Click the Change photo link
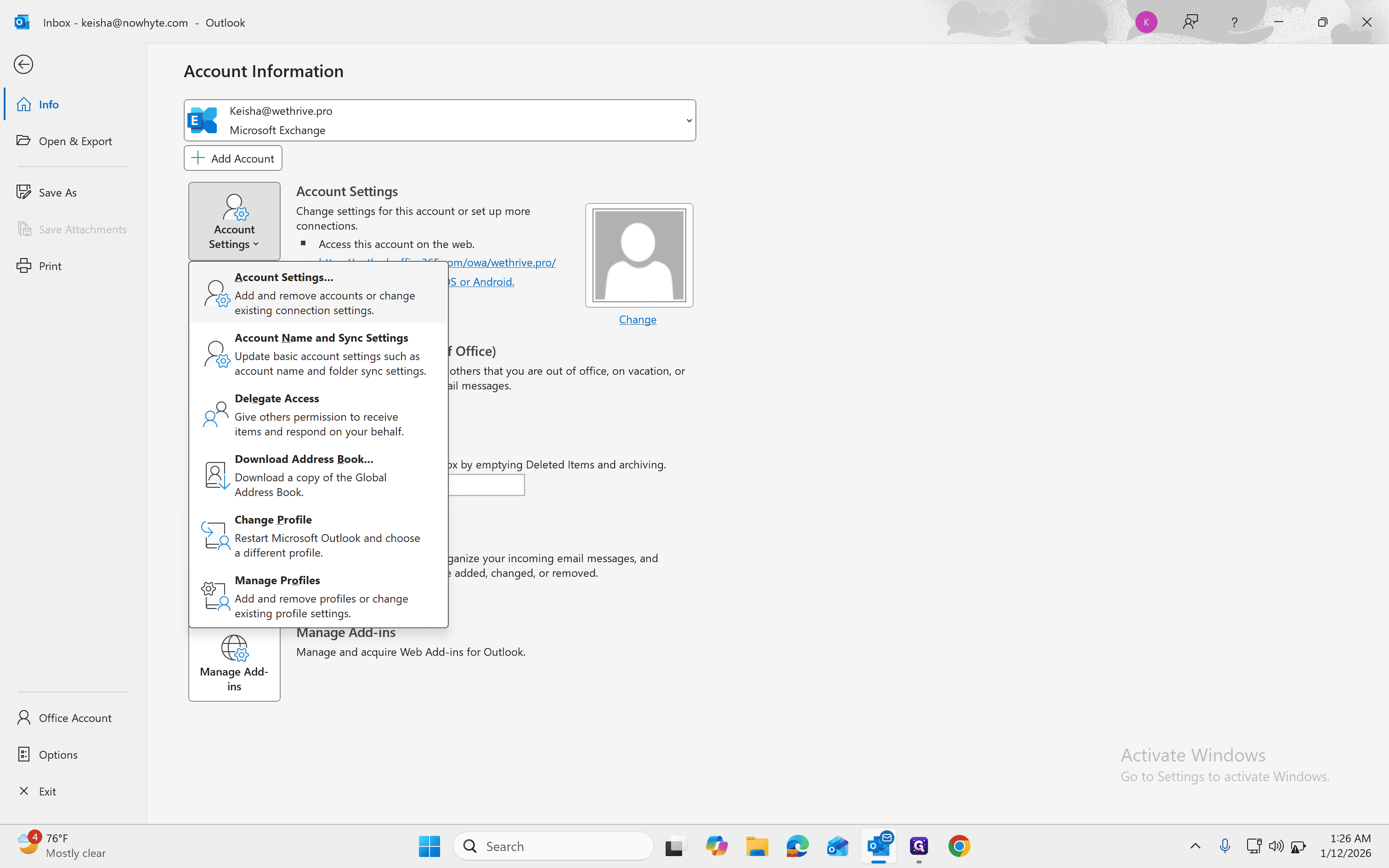Screen dimensions: 1389x868 click(x=638, y=319)
